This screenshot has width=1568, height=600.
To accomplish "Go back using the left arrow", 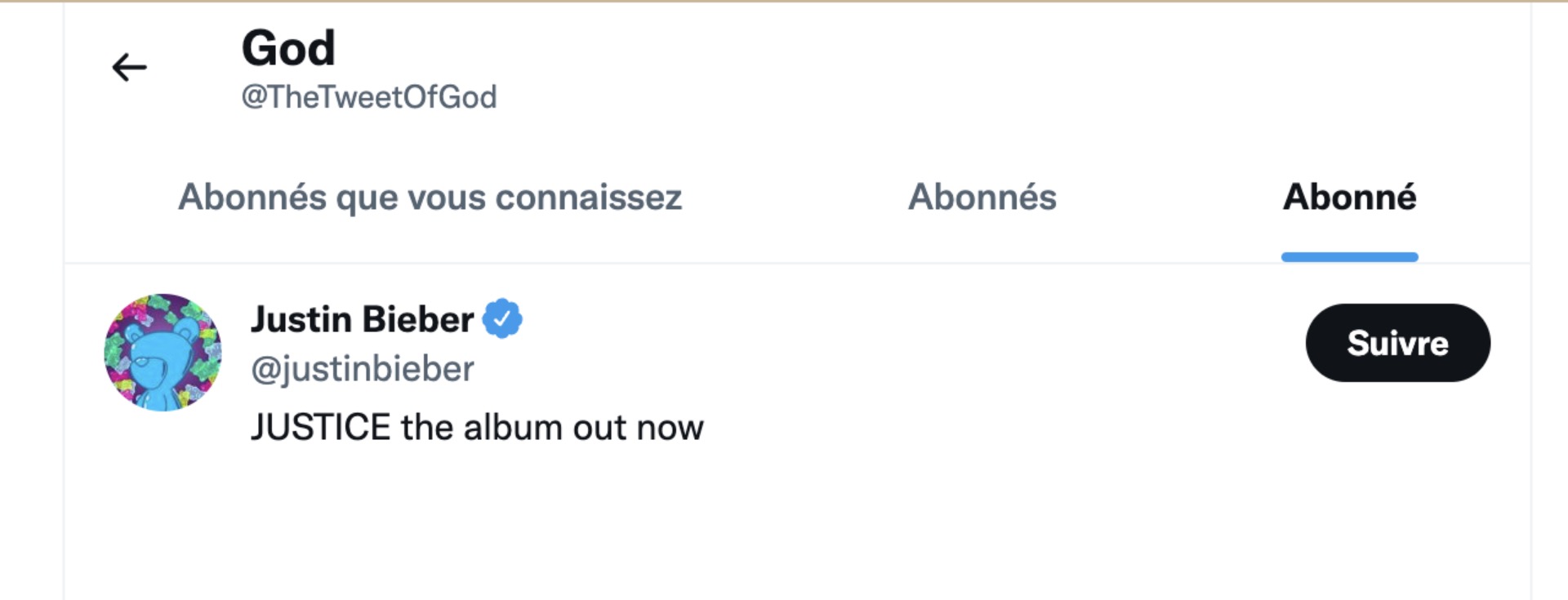I will (129, 67).
